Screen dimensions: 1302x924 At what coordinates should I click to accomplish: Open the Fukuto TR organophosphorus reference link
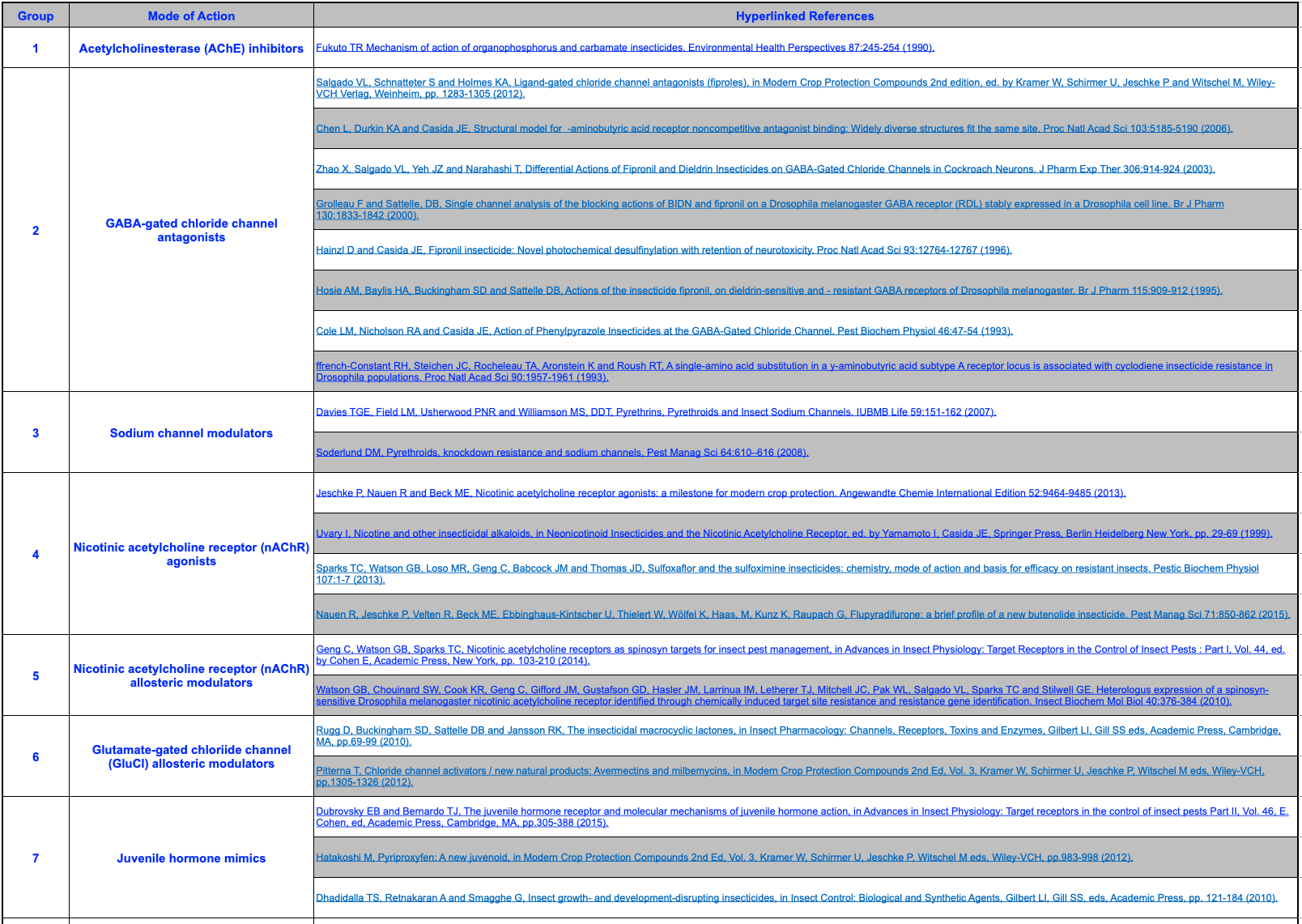(x=624, y=48)
